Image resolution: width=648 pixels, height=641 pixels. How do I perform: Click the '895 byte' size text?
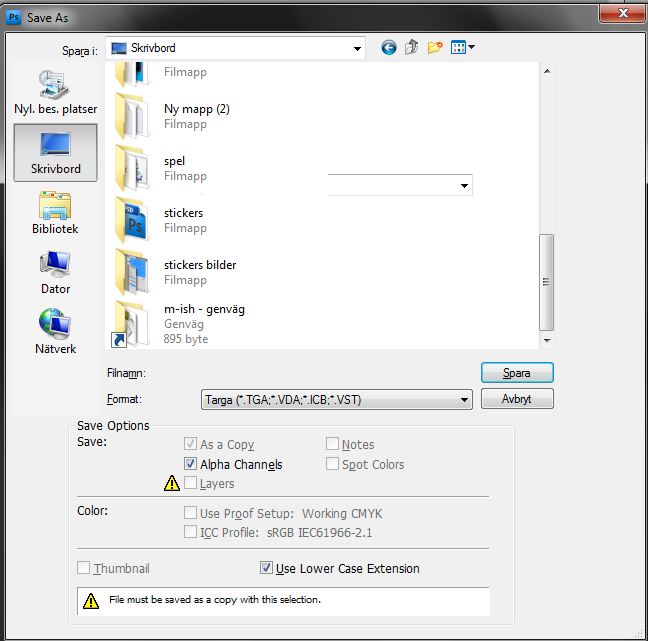[186, 339]
